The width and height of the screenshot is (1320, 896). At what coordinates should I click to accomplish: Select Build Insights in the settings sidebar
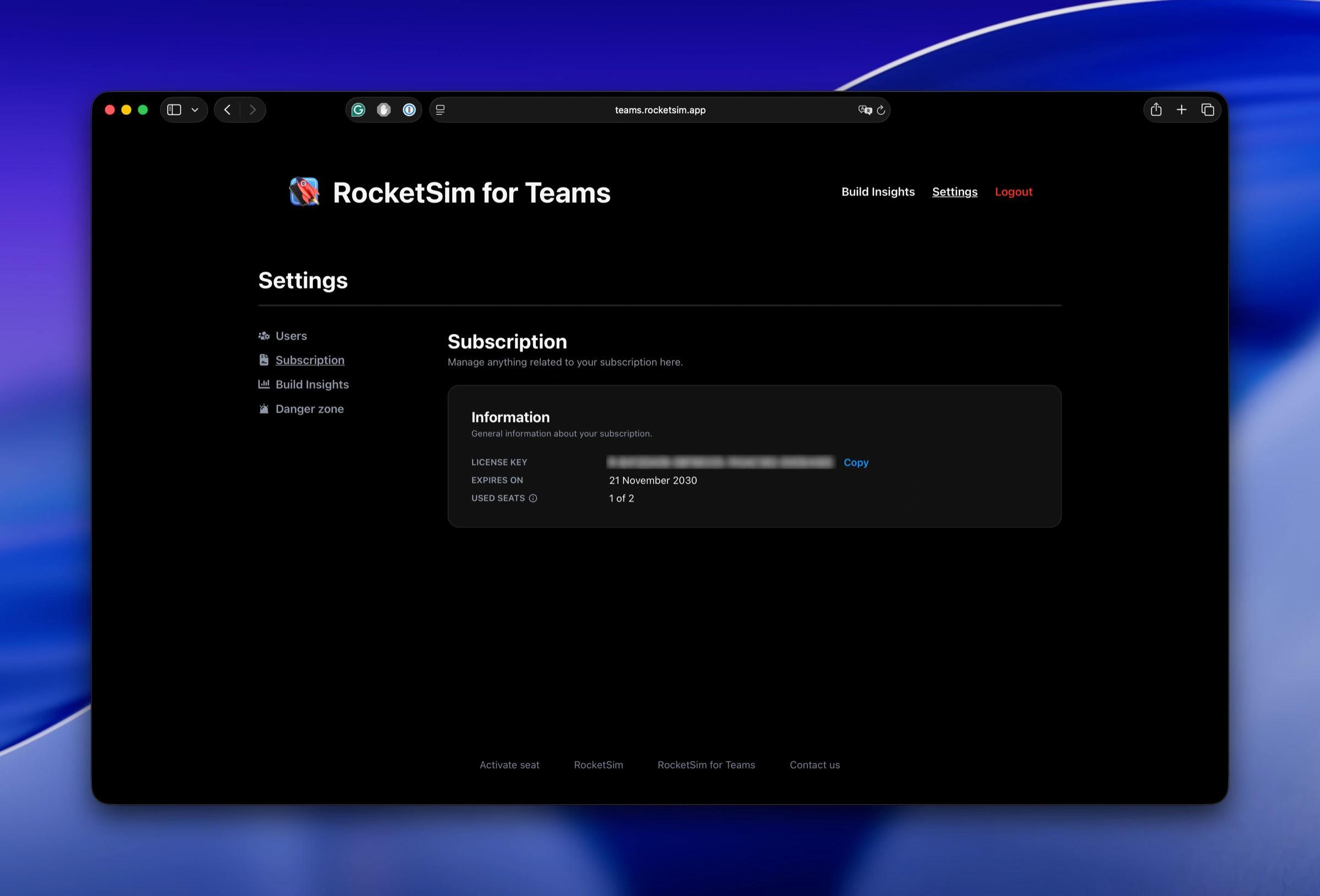coord(312,384)
